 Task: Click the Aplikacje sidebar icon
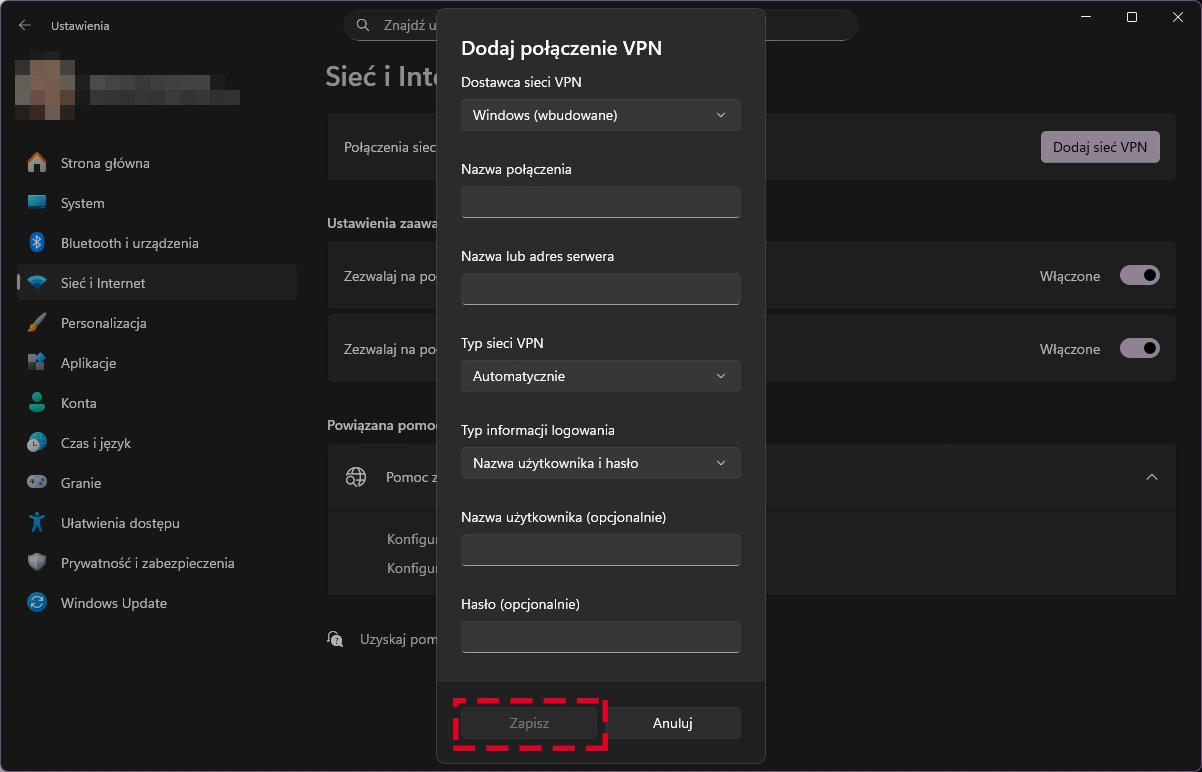(37, 363)
